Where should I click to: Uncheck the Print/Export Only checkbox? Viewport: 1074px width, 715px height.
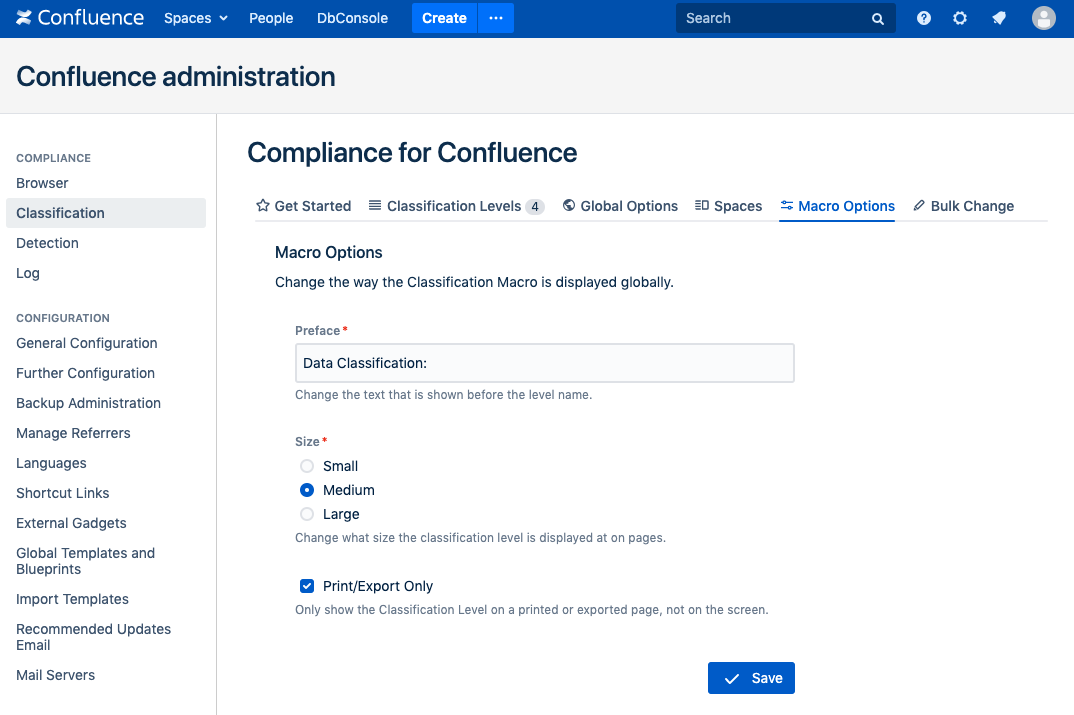[307, 586]
